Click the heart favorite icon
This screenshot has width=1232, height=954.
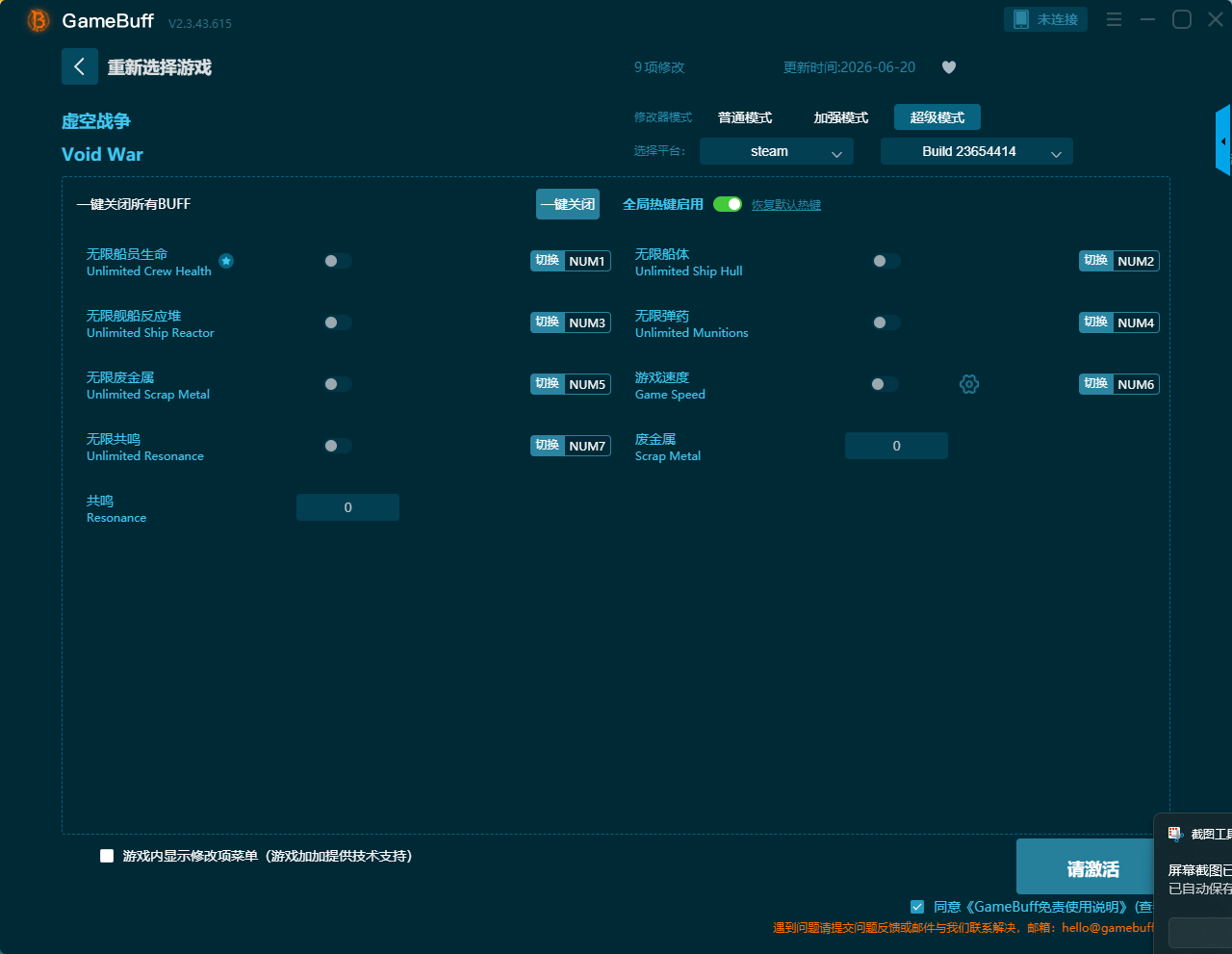click(949, 67)
